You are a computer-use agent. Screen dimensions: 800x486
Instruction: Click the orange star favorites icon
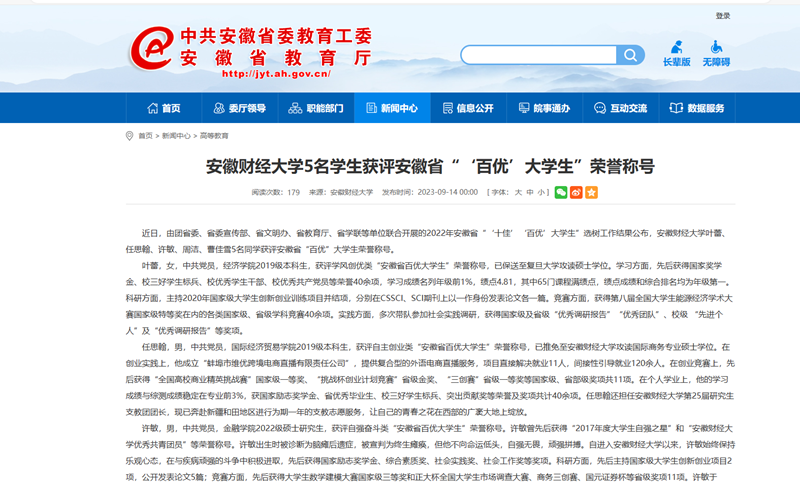591,191
